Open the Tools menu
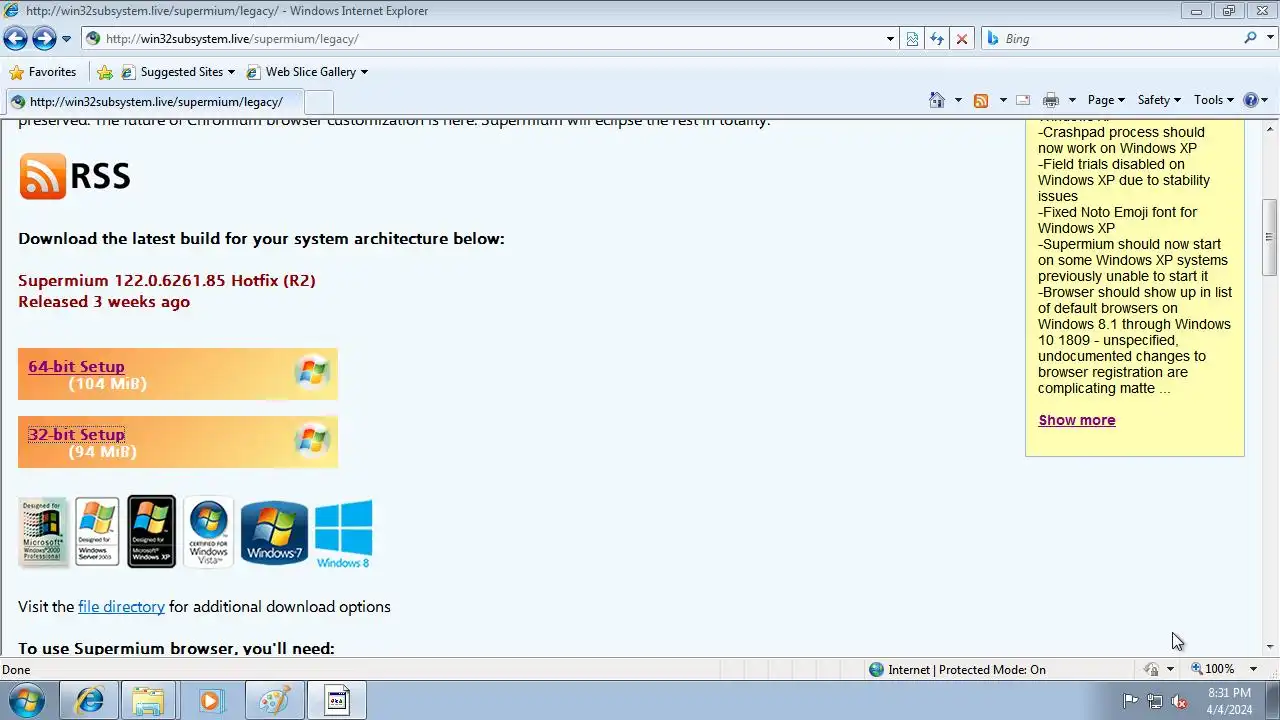 (1213, 100)
